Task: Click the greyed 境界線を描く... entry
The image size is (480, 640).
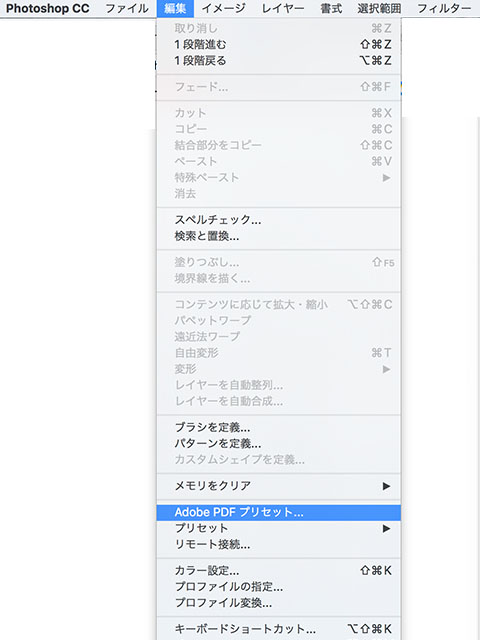Action: (x=279, y=279)
